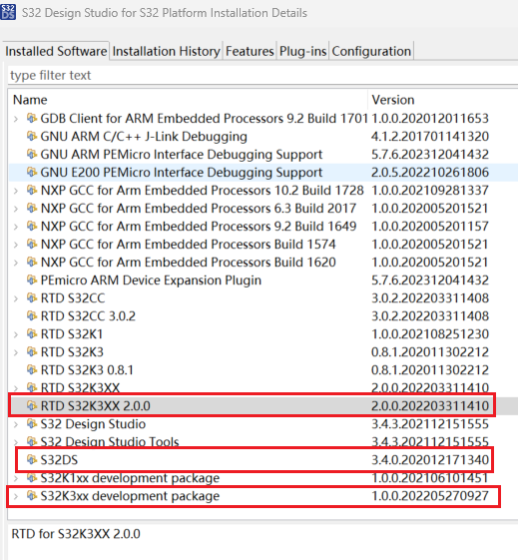
Task: Expand the RTD S32K3 group
Action: click(x=16, y=352)
